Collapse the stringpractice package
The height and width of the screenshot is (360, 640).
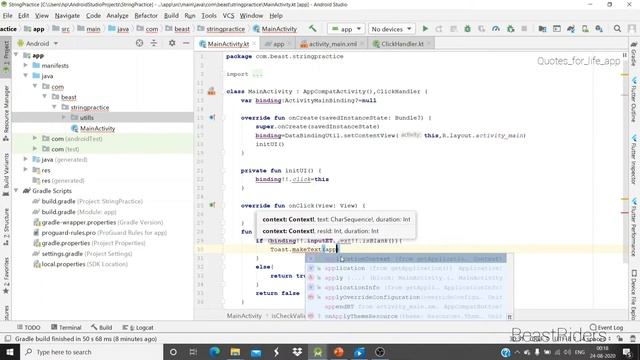click(x=54, y=107)
